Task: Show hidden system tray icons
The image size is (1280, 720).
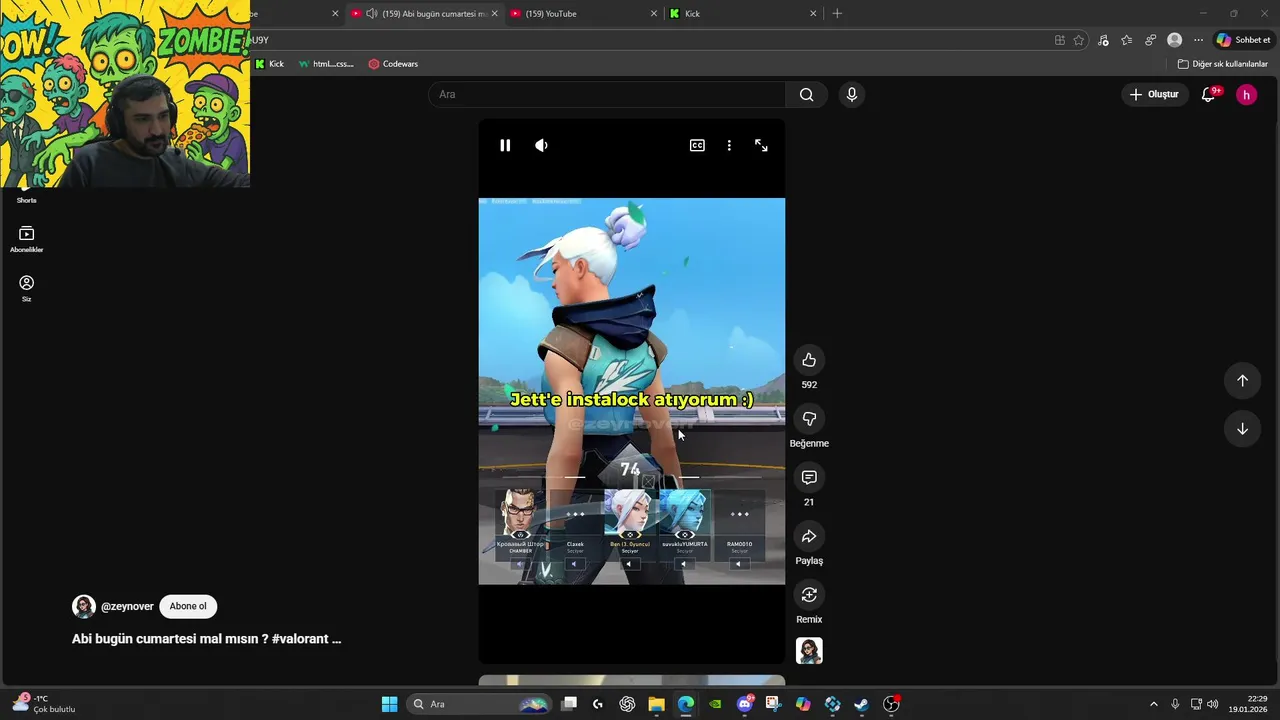Action: tap(1153, 704)
